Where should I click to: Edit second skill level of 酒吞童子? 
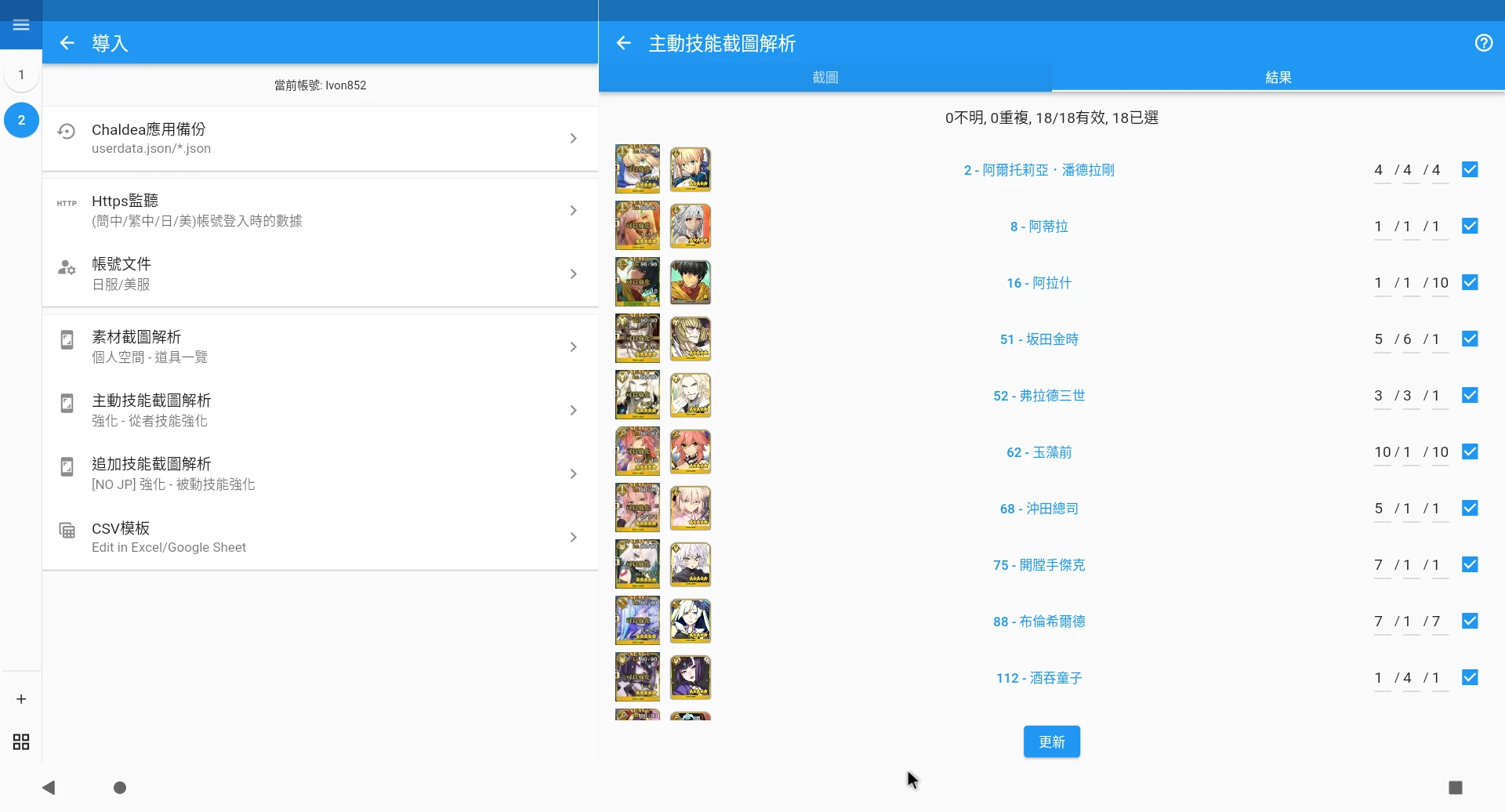1411,678
